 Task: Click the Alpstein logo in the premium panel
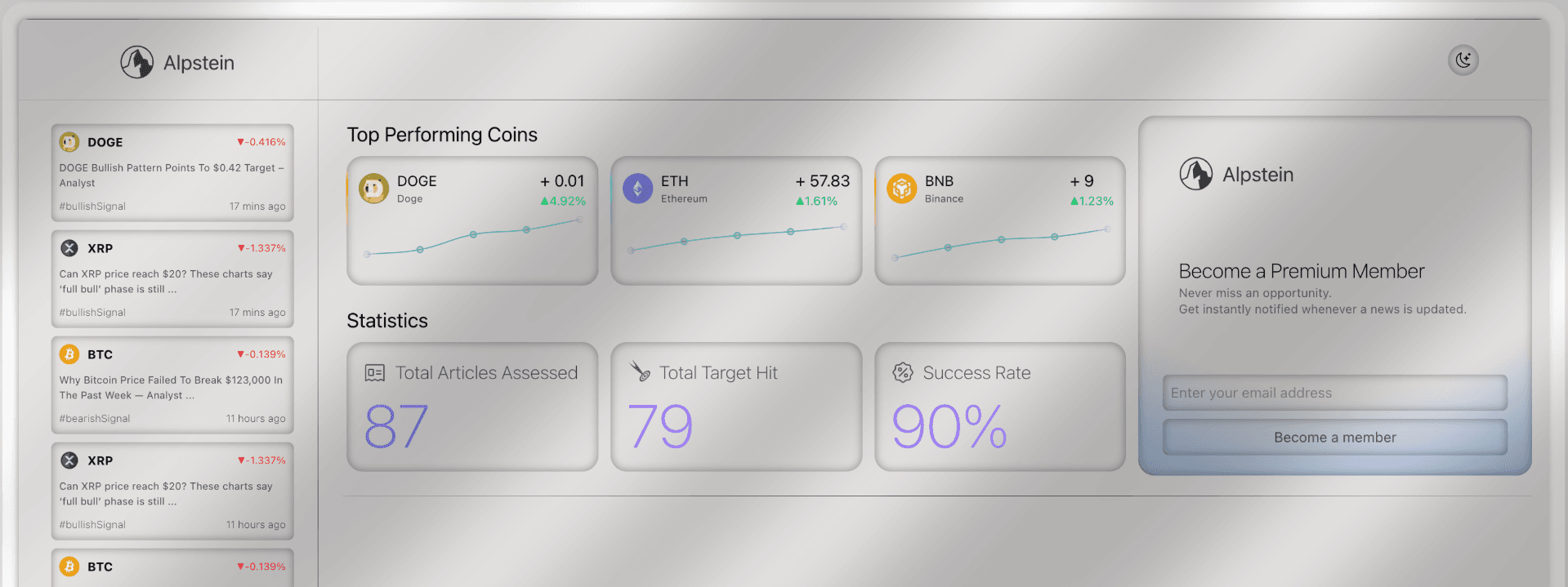click(x=1195, y=174)
